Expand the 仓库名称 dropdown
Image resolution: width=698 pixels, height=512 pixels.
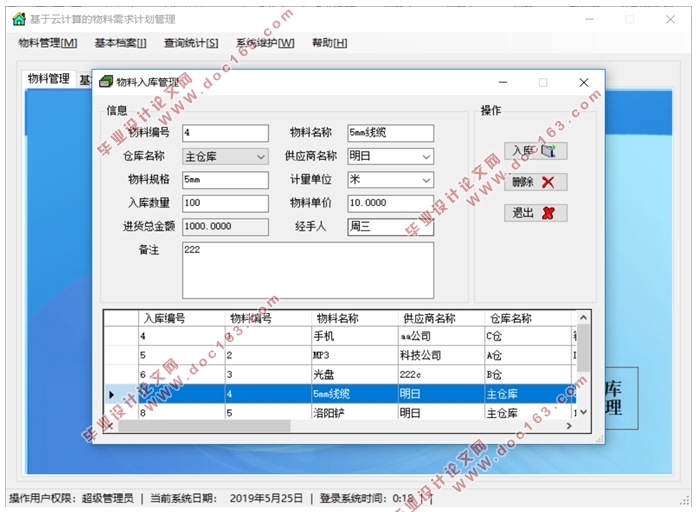[261, 157]
